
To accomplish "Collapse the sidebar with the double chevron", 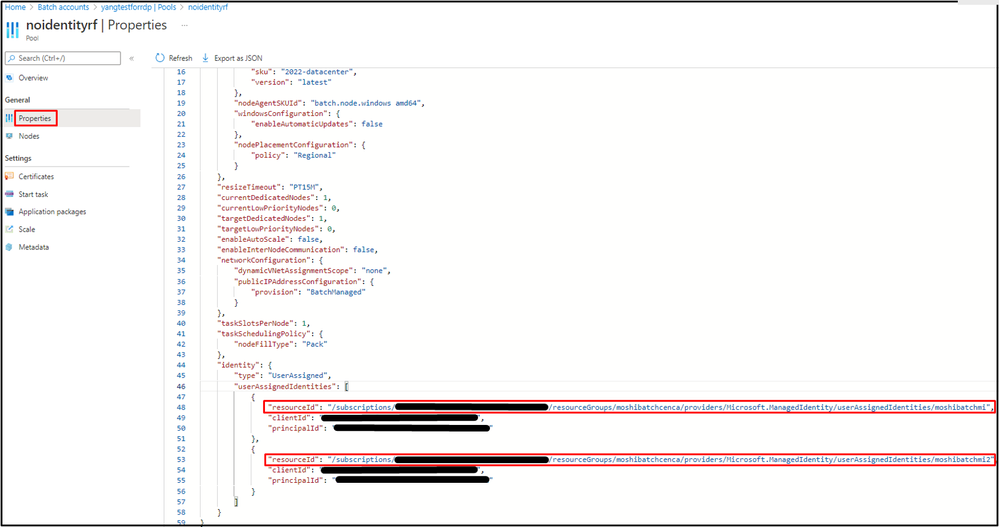I will 131,58.
